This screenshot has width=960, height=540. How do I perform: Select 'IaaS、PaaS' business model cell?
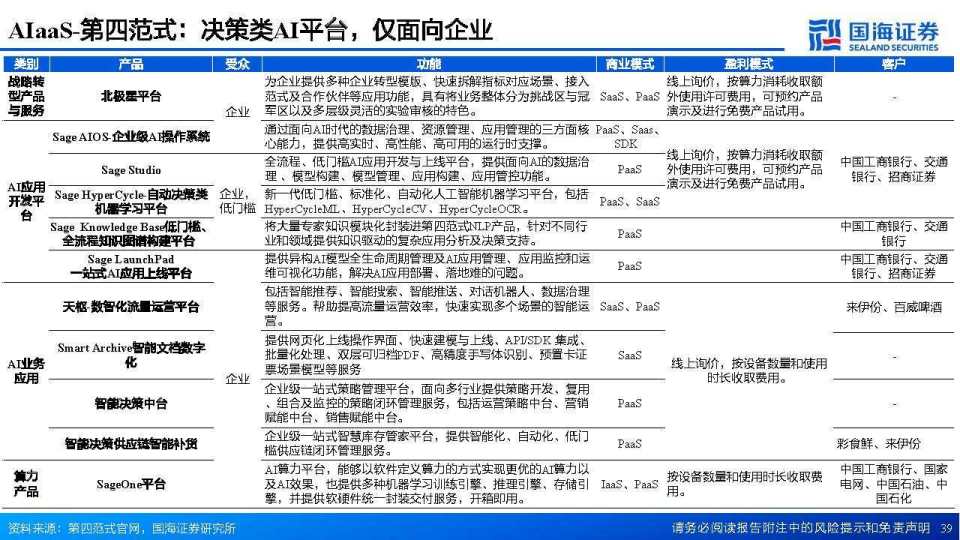click(629, 484)
